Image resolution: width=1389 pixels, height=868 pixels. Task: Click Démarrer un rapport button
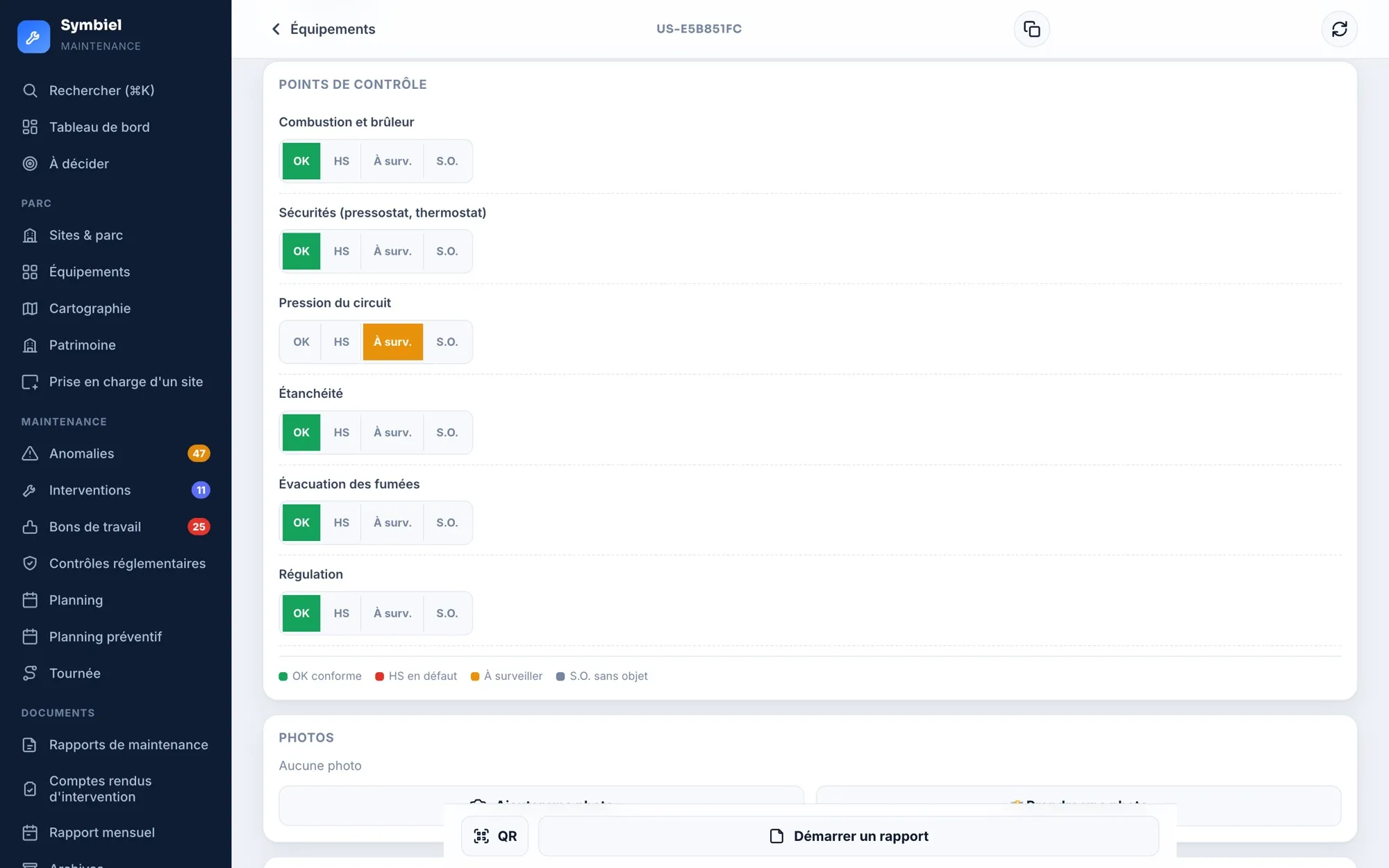coord(848,836)
